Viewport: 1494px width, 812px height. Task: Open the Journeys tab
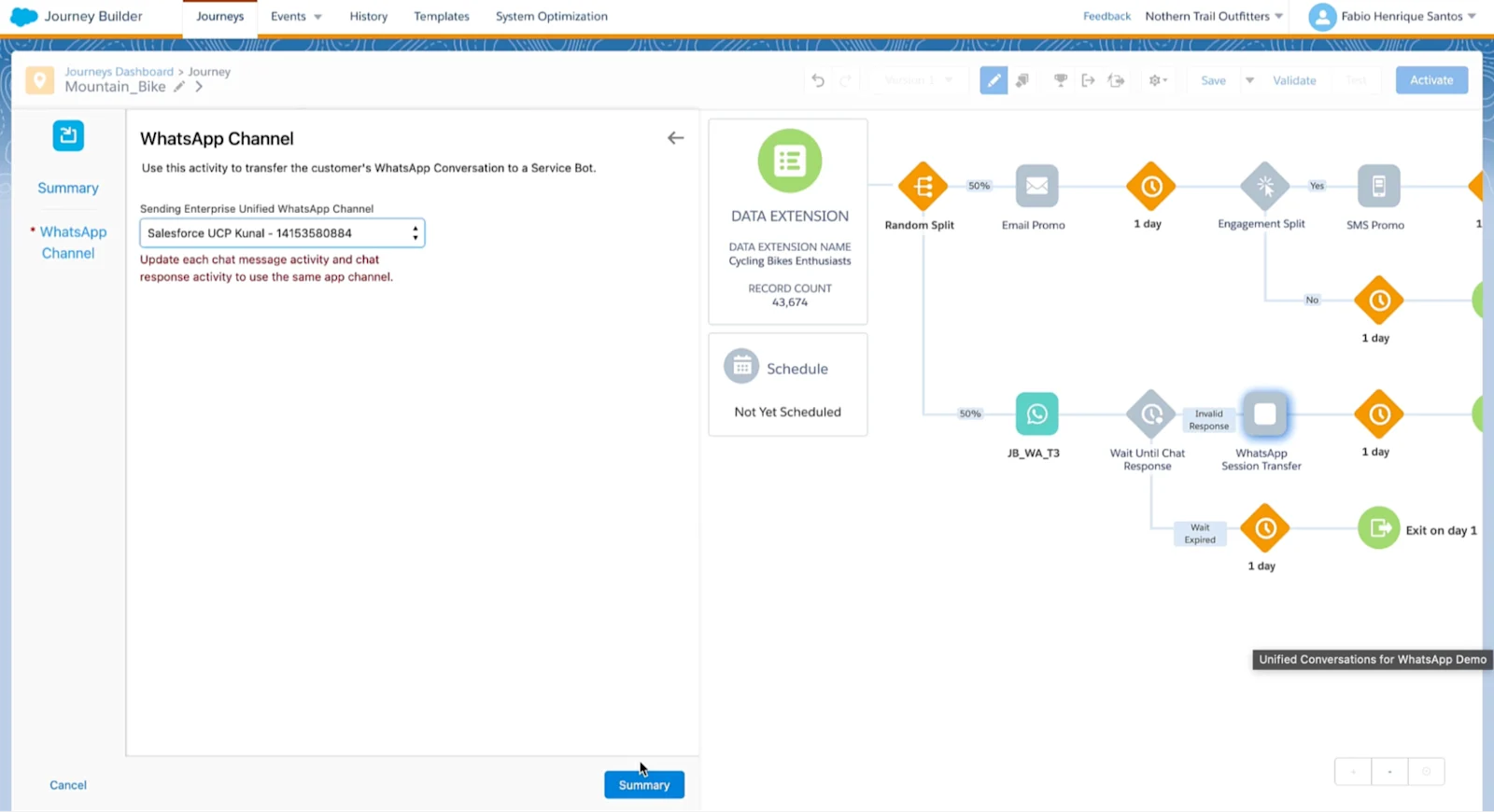219,17
